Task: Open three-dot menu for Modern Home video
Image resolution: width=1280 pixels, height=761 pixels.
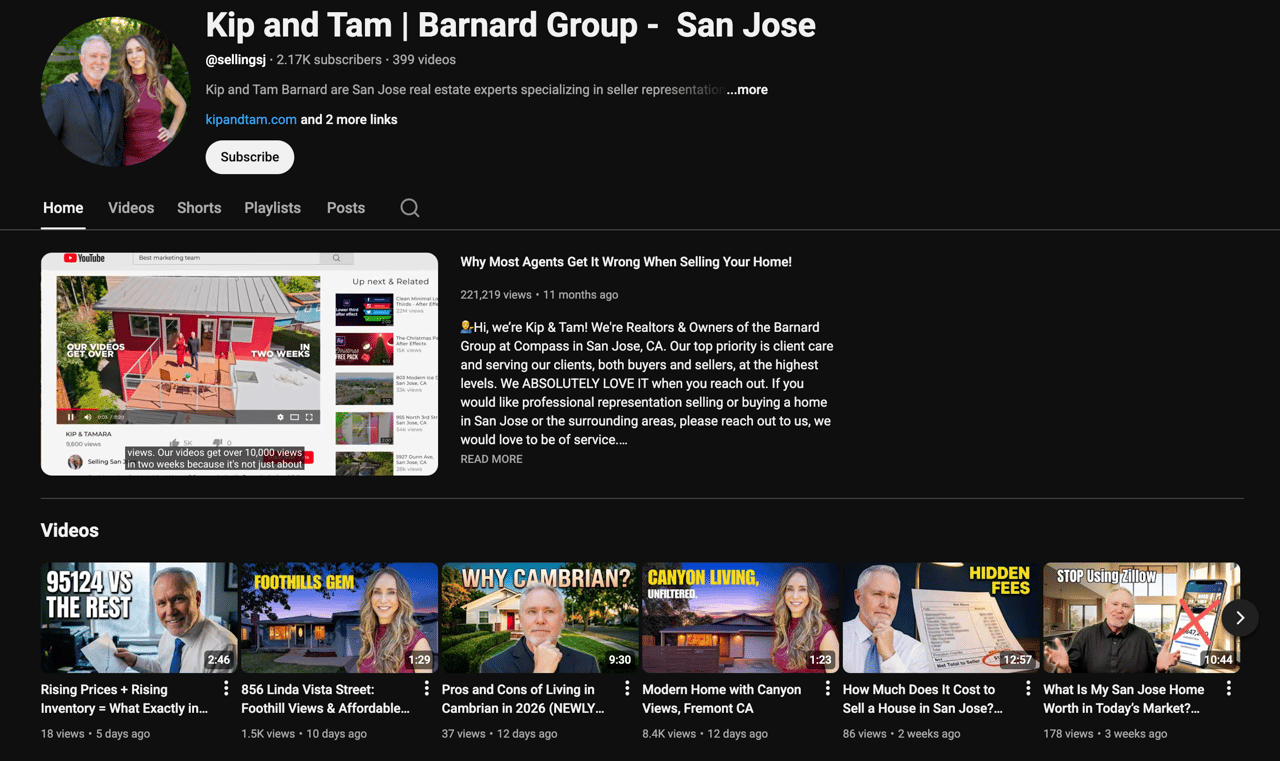Action: pyautogui.click(x=828, y=689)
